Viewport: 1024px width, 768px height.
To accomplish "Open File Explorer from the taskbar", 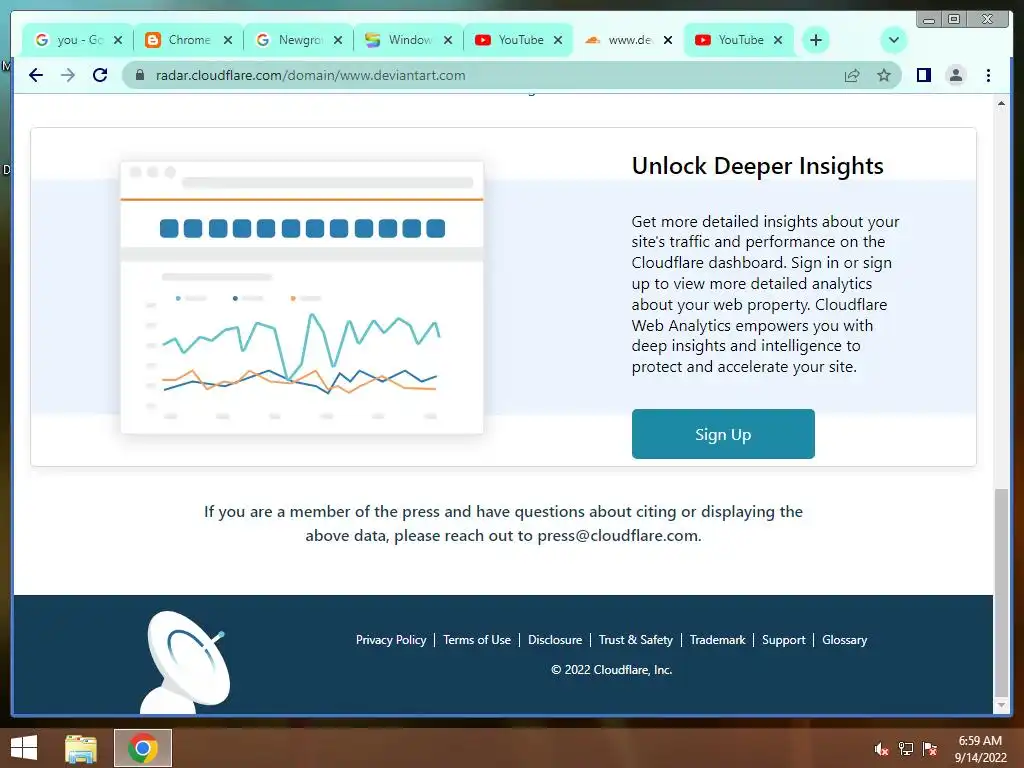I will point(81,748).
